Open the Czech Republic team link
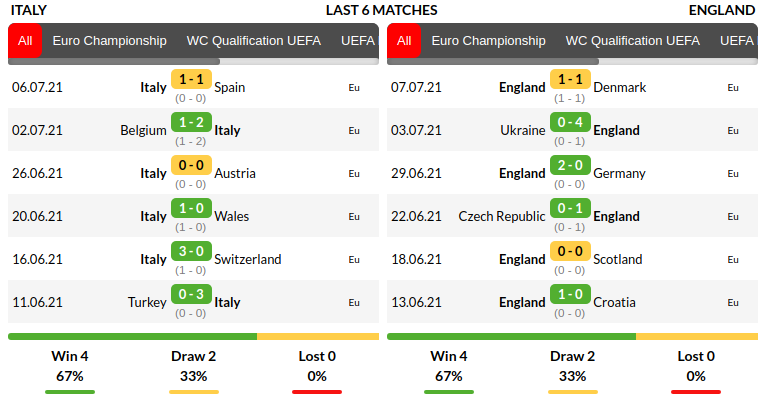Image resolution: width=764 pixels, height=406 pixels. coord(502,216)
